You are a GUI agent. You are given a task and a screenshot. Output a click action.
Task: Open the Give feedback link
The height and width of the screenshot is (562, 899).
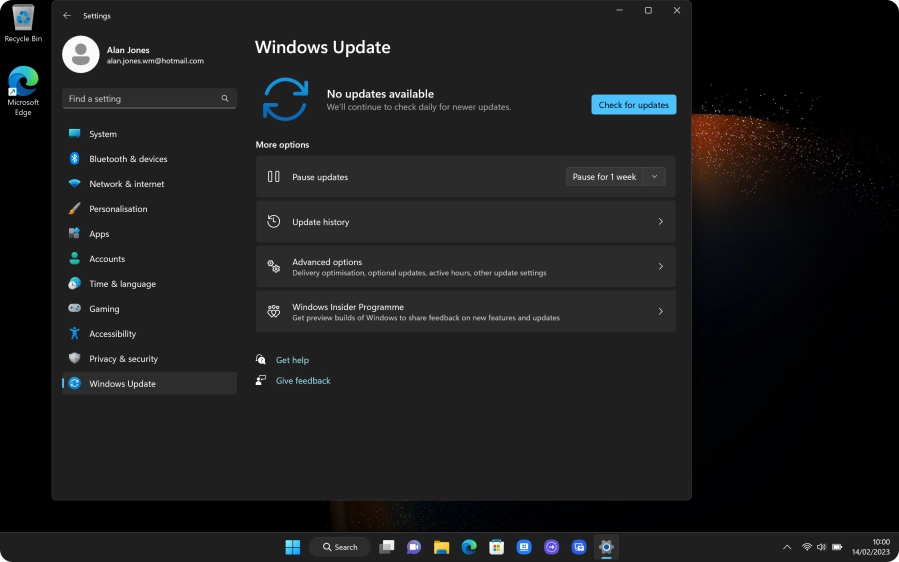303,381
